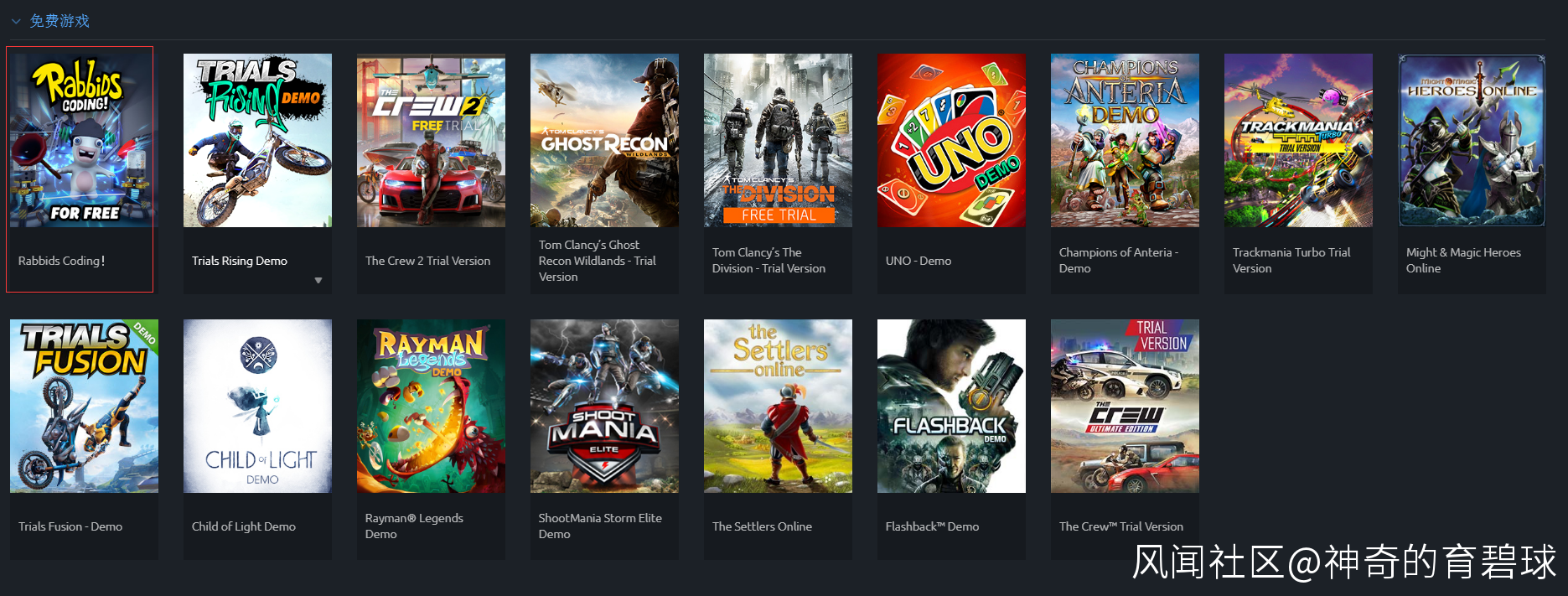This screenshot has width=1568, height=596.
Task: Open Trackmania Turbo Trial cover art
Action: tap(1298, 141)
